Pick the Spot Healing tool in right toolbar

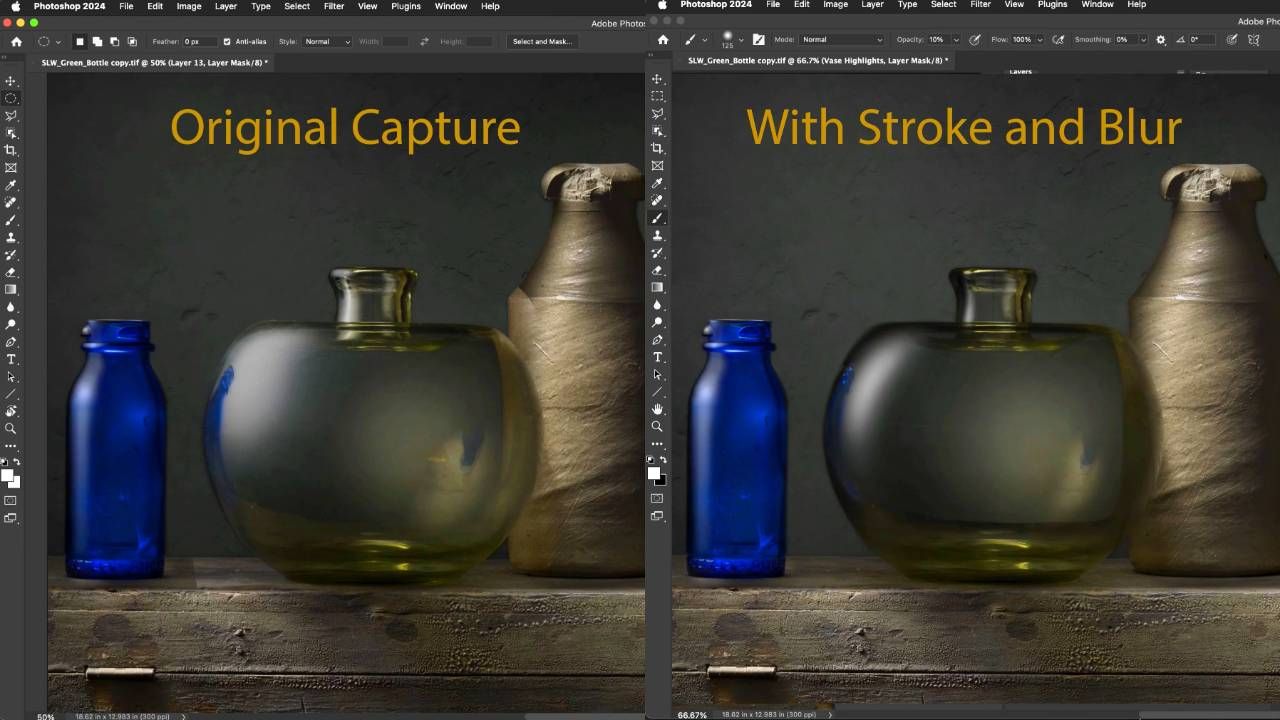click(657, 200)
